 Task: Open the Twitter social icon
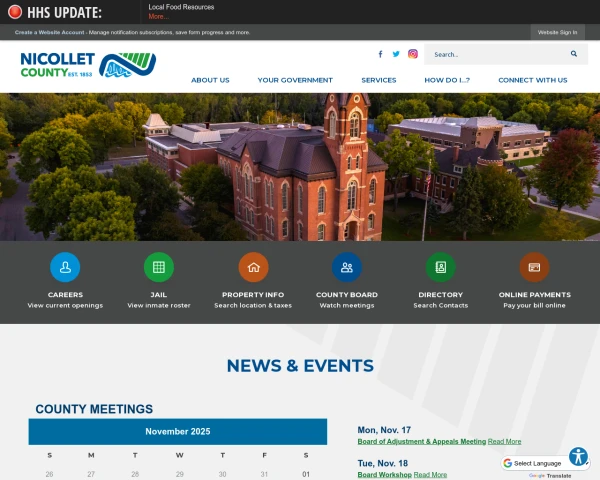(x=396, y=54)
